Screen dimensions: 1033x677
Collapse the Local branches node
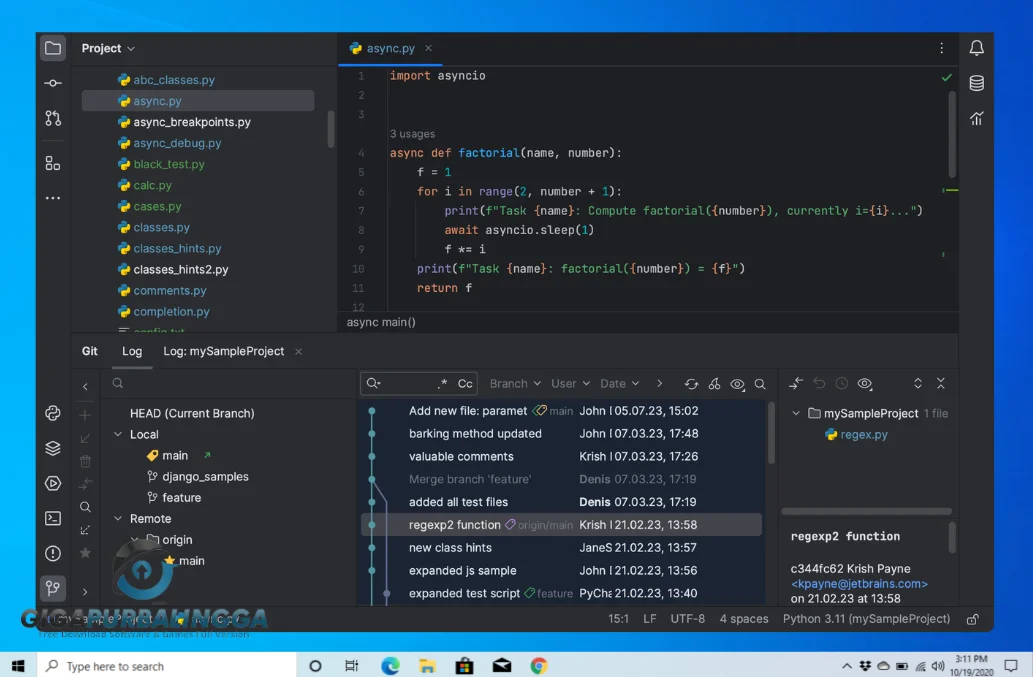tap(118, 435)
